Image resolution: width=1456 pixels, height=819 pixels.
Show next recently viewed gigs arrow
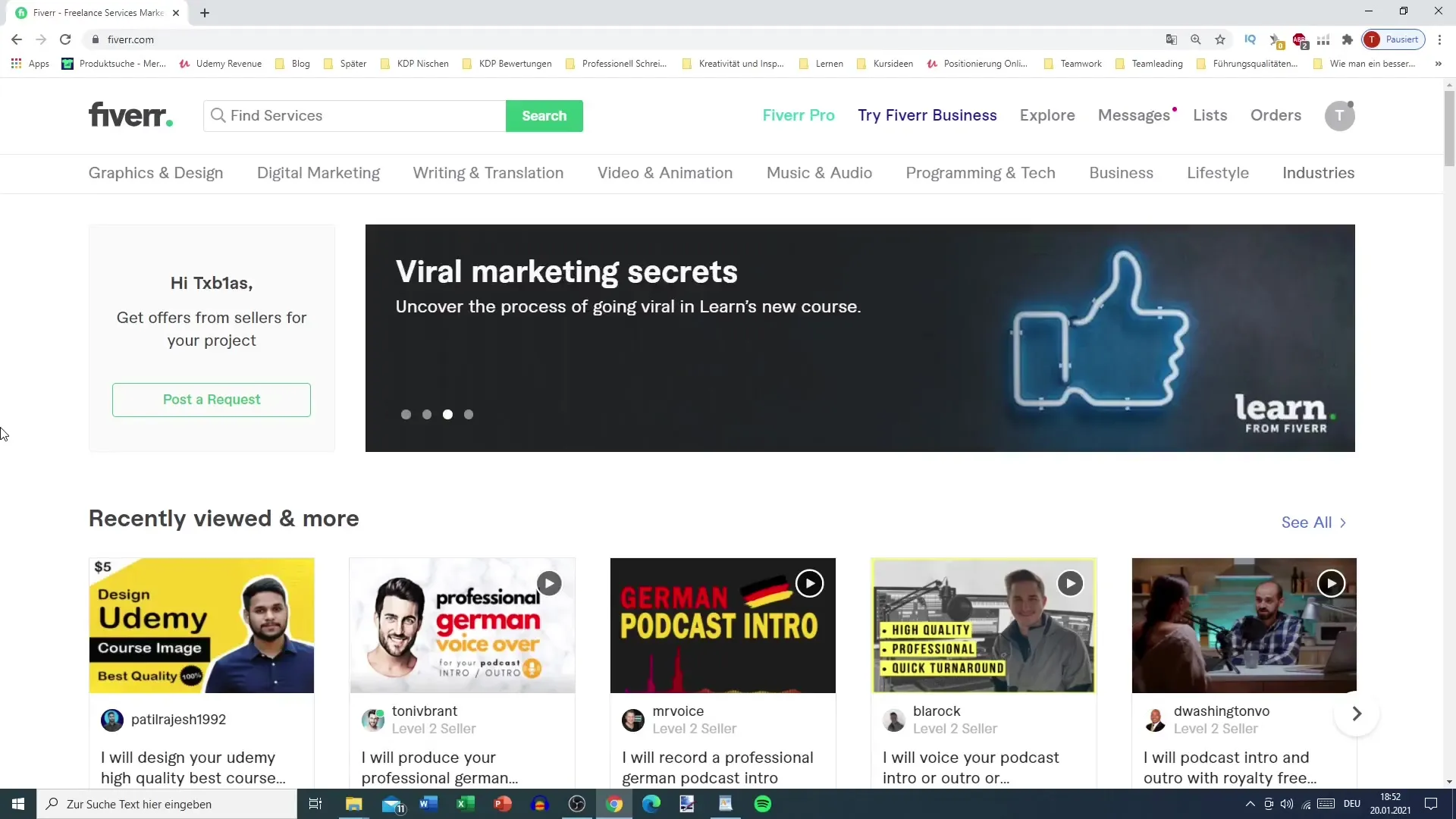(x=1357, y=714)
